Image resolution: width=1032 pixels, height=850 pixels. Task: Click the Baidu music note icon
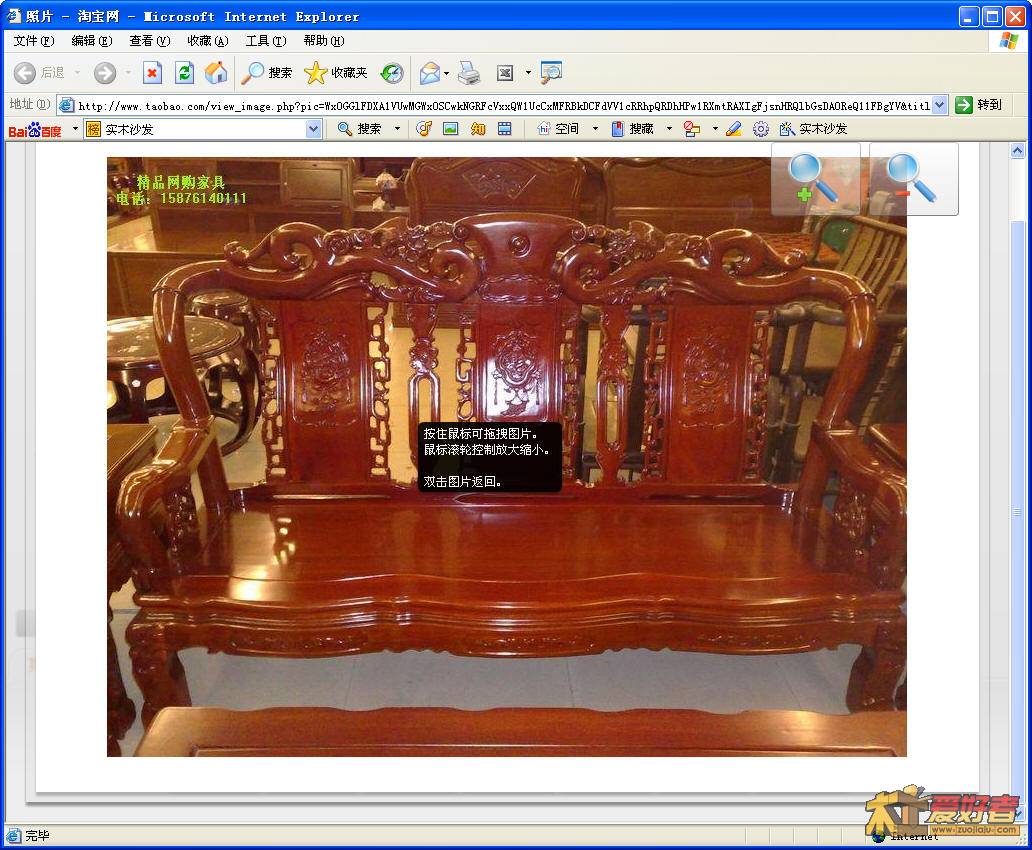(424, 129)
